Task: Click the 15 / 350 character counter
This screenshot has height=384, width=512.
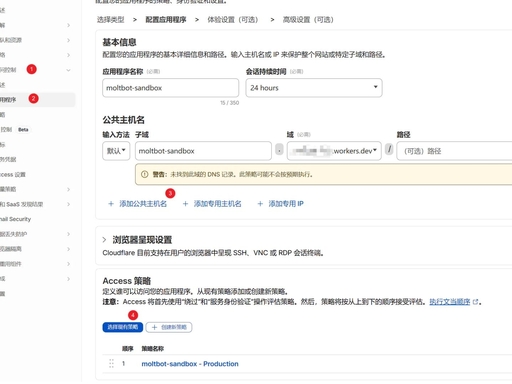Action: point(230,103)
